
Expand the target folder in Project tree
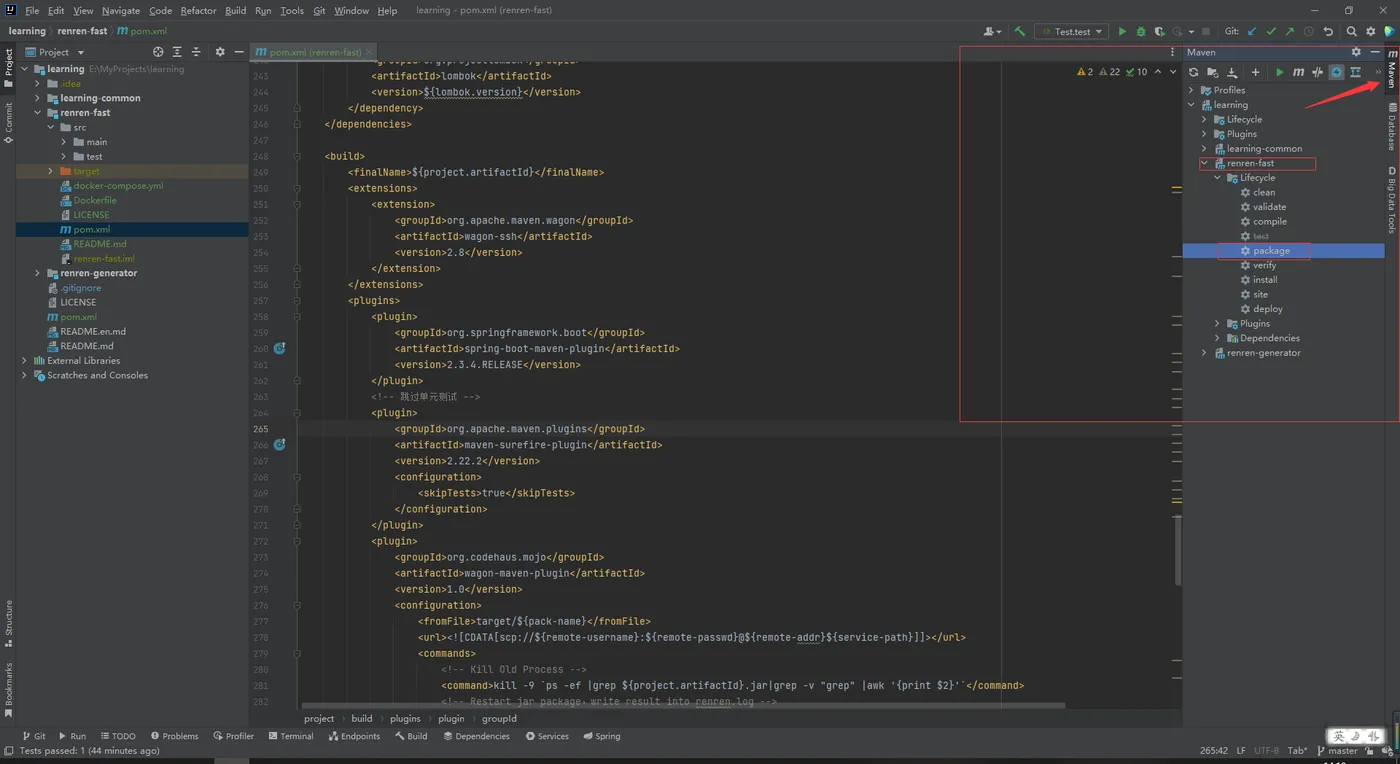coord(51,171)
